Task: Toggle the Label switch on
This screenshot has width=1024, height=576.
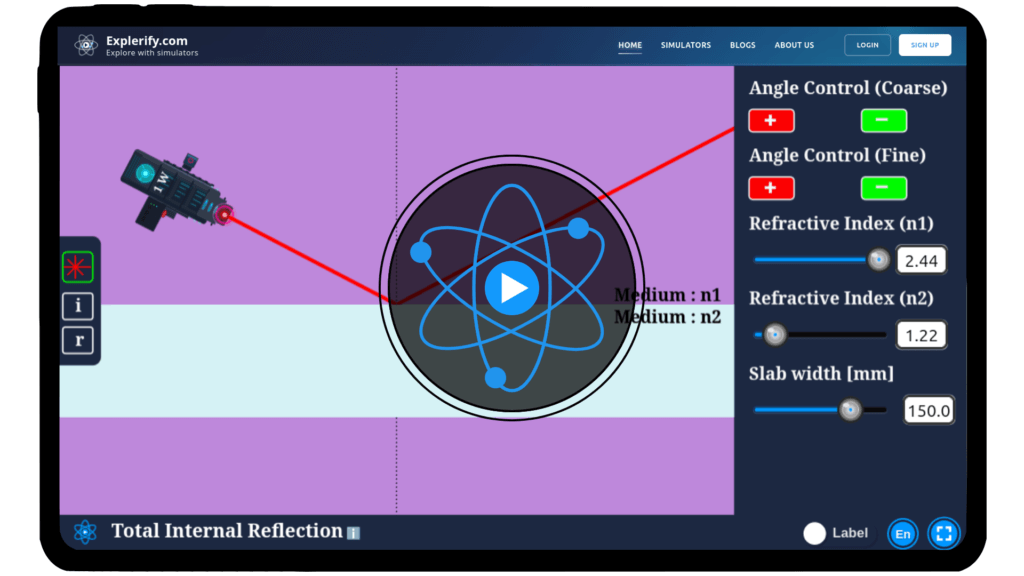Action: 814,533
